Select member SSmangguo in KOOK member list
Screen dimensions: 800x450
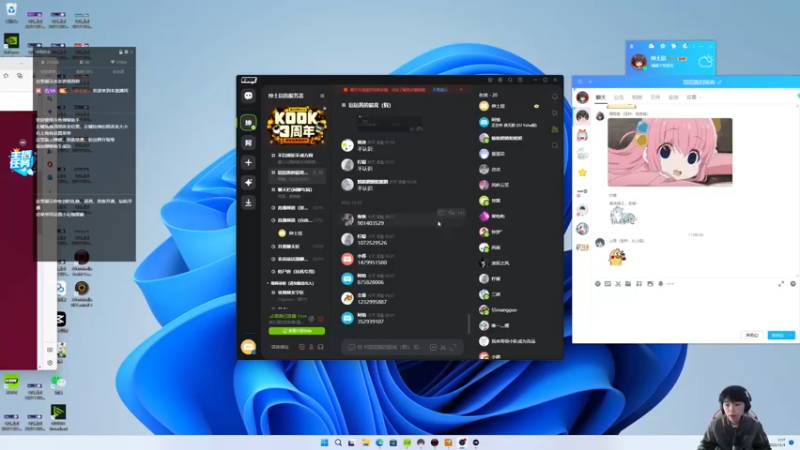(x=497, y=310)
